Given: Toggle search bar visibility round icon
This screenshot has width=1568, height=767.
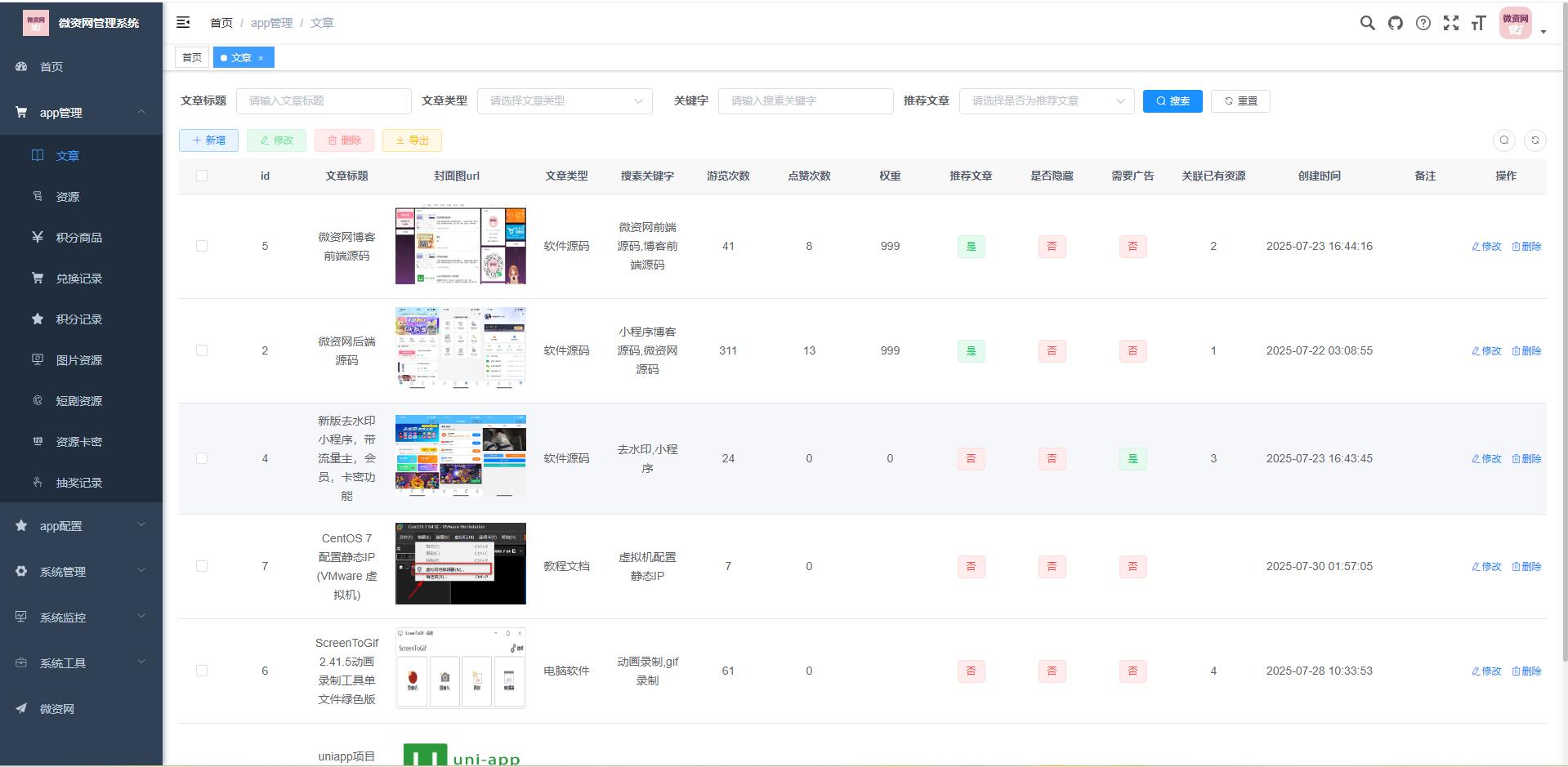Looking at the screenshot, I should [1504, 140].
